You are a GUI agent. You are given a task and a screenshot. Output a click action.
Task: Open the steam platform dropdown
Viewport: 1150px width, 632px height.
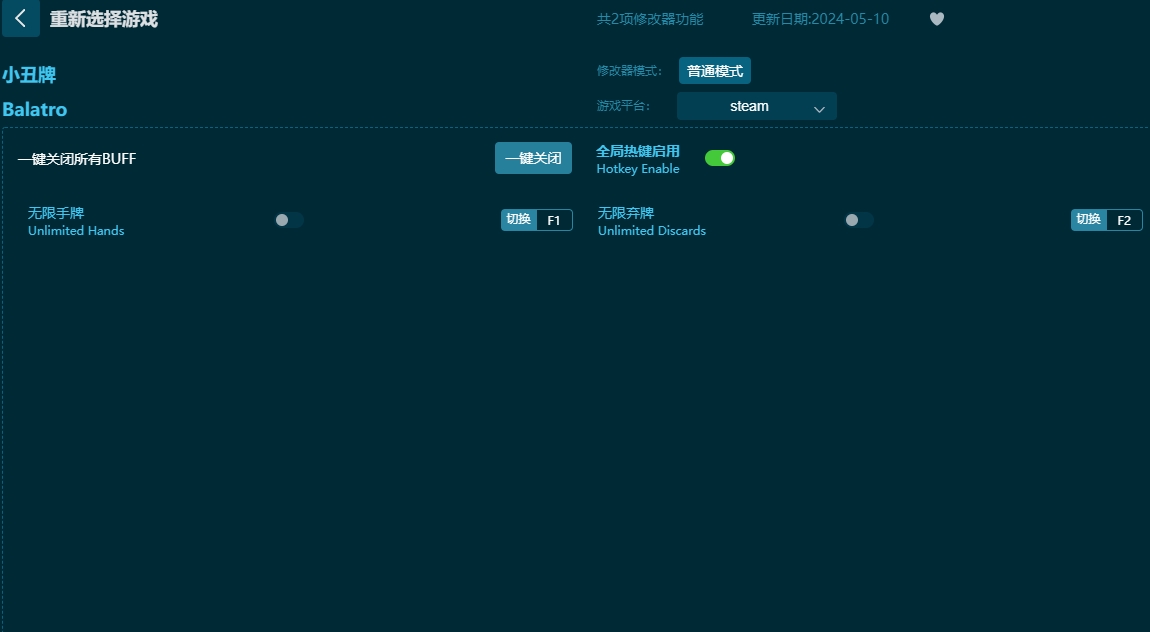click(756, 106)
